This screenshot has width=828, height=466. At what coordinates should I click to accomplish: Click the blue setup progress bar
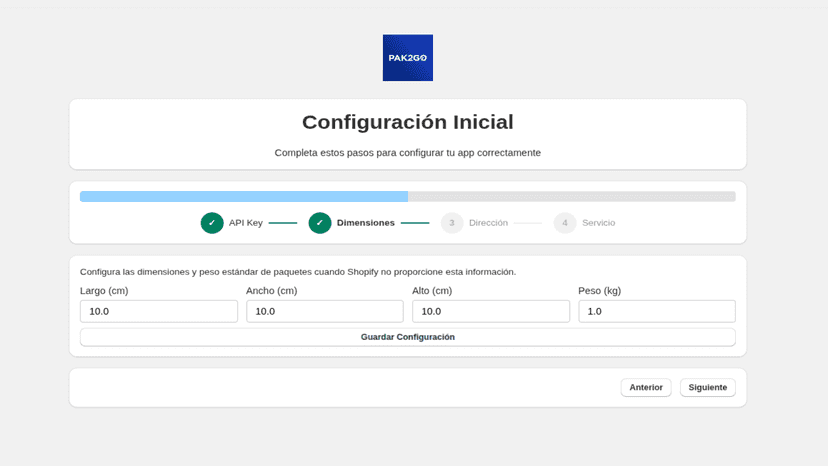click(x=408, y=197)
